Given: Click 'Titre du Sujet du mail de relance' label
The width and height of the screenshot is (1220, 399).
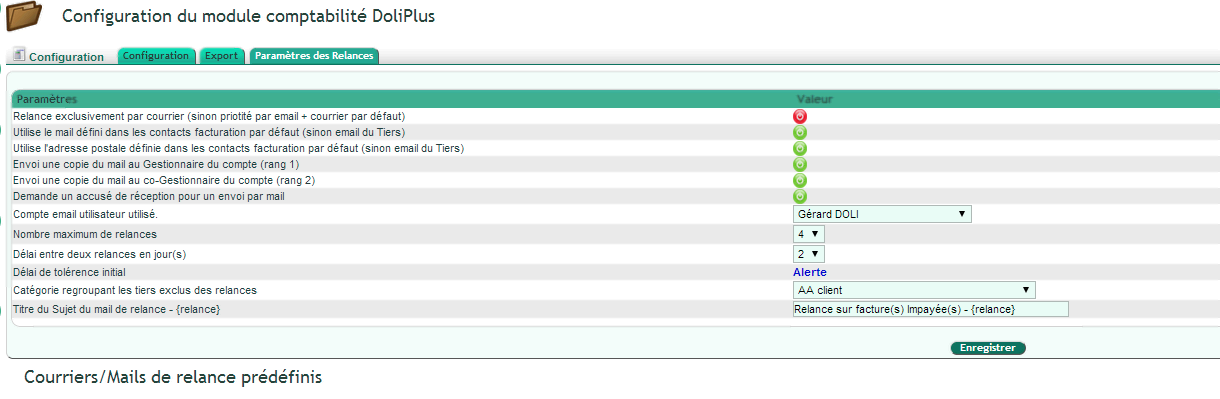Looking at the screenshot, I should pyautogui.click(x=117, y=310).
